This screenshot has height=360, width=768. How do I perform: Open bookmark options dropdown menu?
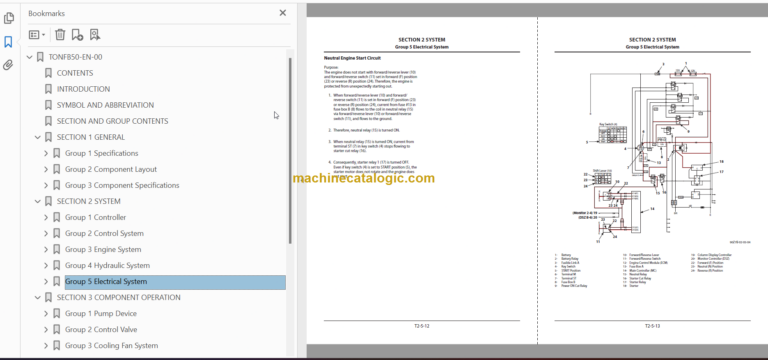[37, 35]
